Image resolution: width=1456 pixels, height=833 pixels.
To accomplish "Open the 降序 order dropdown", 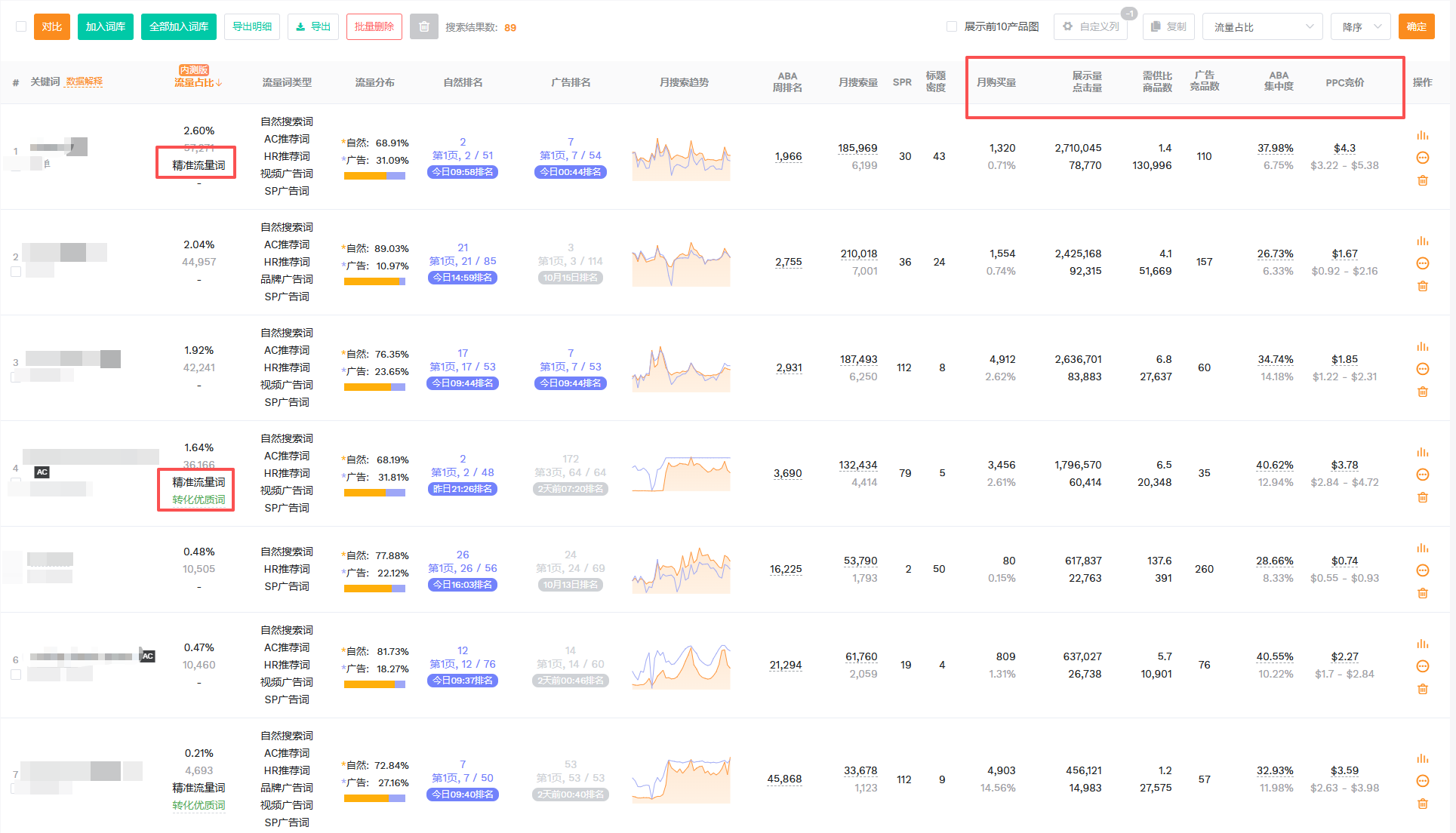I will pos(1360,27).
